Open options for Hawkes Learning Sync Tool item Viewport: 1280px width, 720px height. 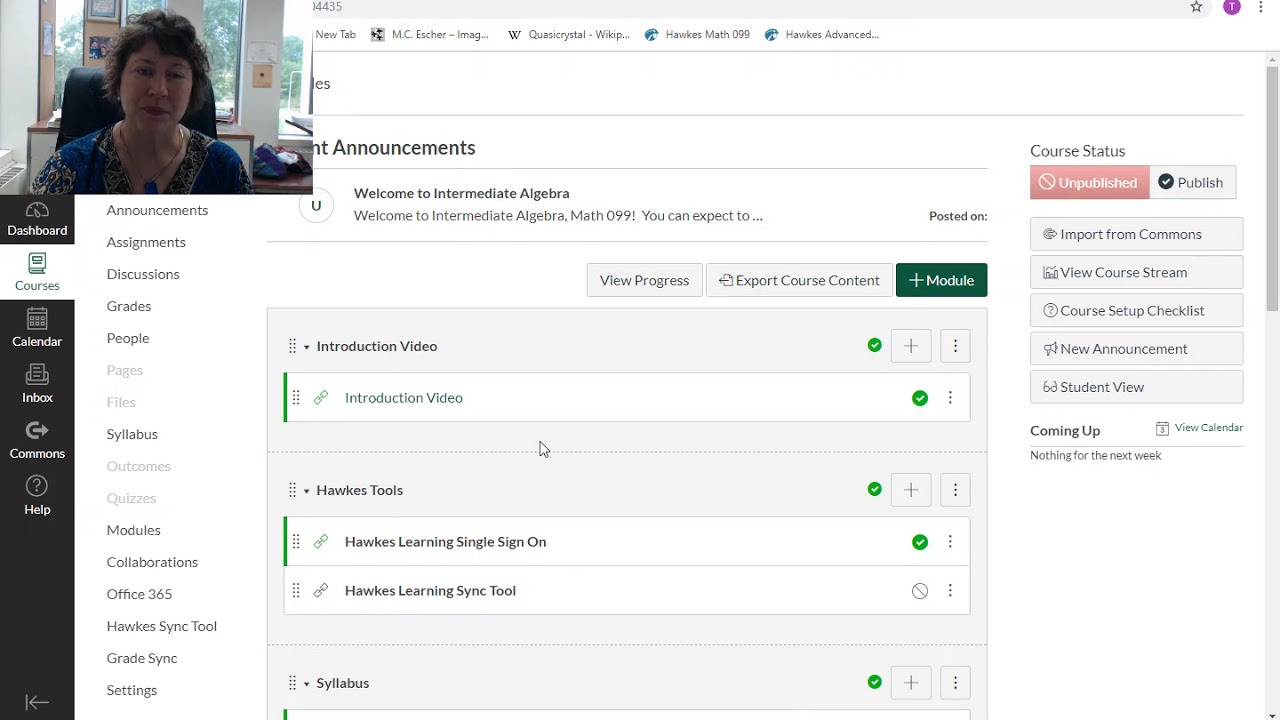(x=950, y=591)
